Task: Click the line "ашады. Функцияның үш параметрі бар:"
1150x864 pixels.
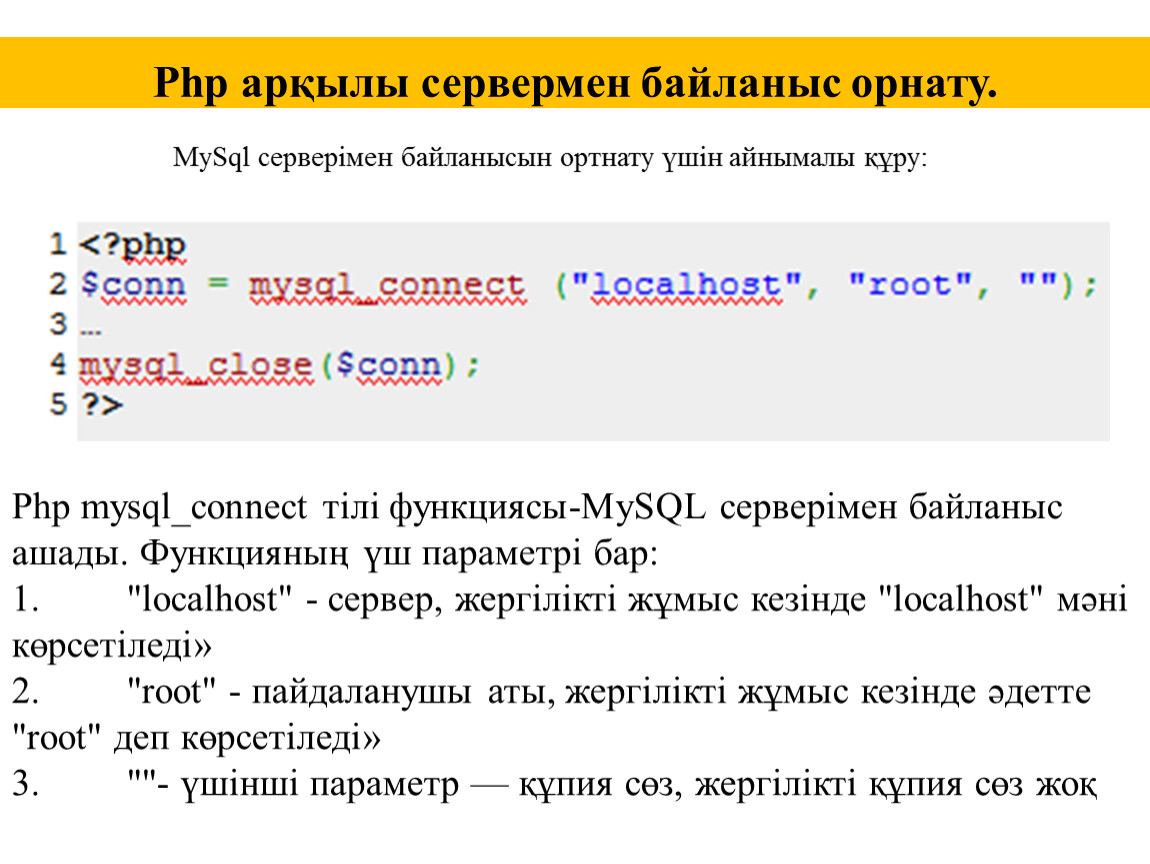Action: (334, 554)
